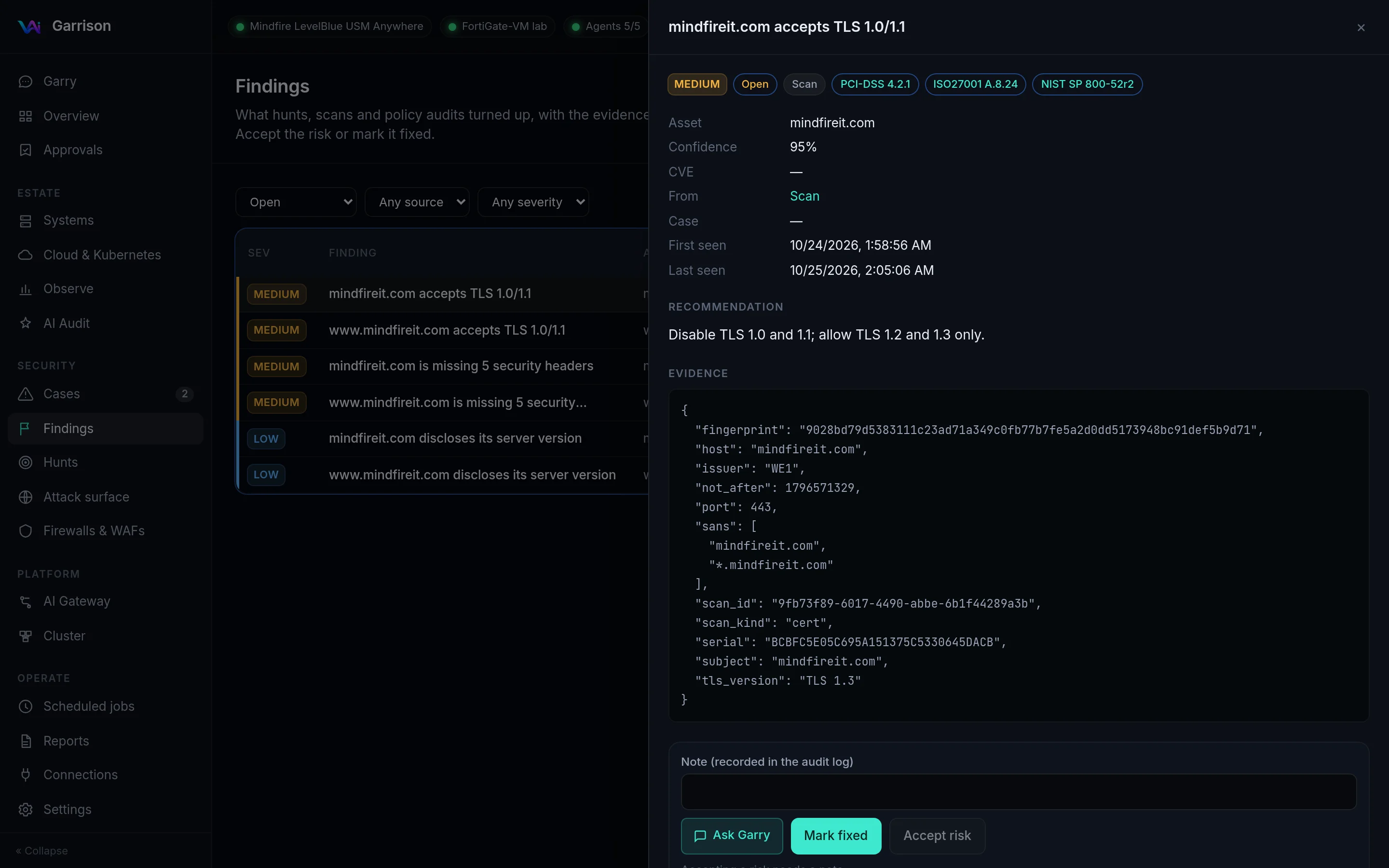The width and height of the screenshot is (1389, 868).
Task: Click the Connections plug icon
Action: [x=25, y=774]
